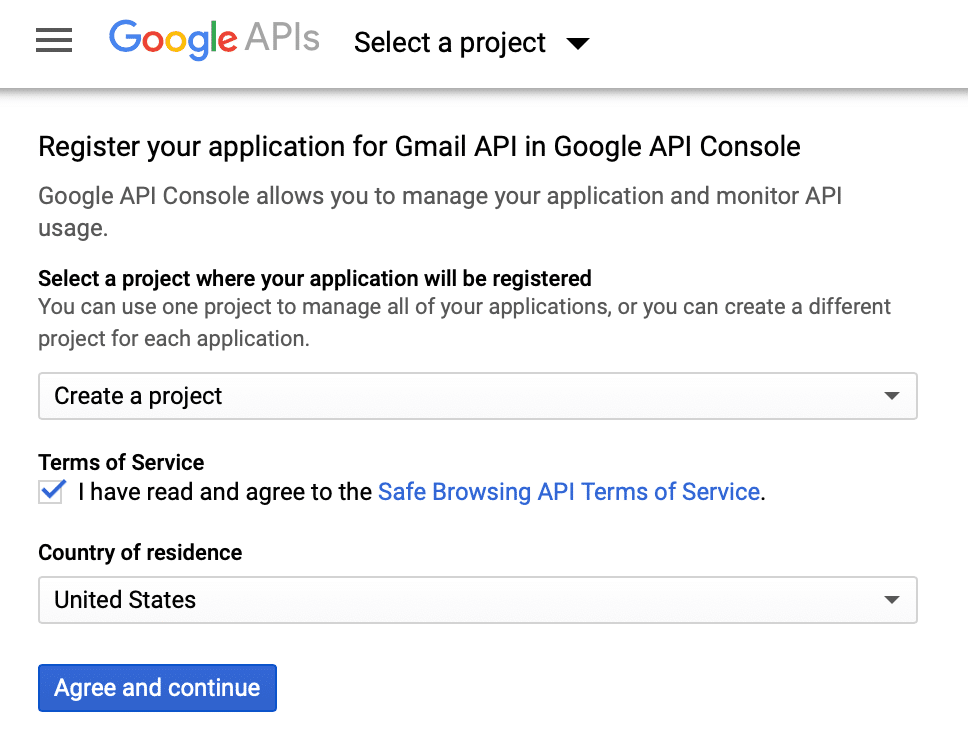
Task: Uncheck the Terms of Service agreement checkbox
Action: (x=52, y=492)
